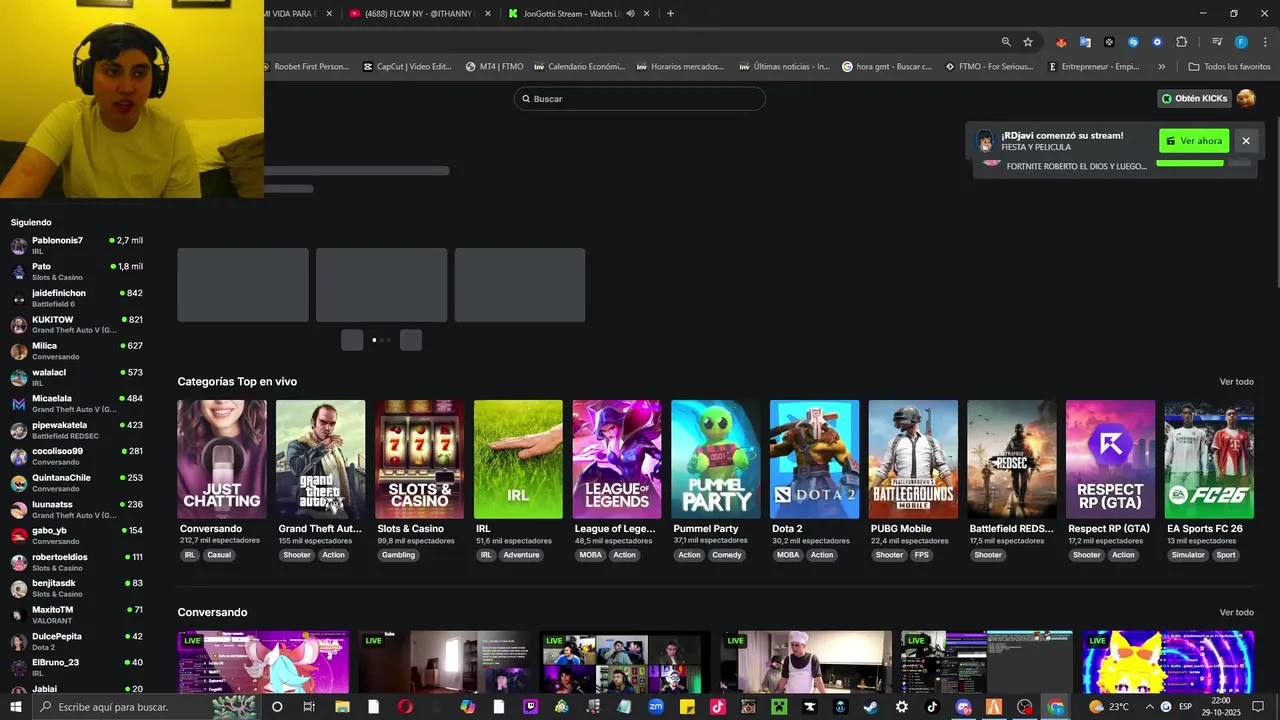Open the Chrome profile avatar
Screen dimensions: 1280x720
coord(1241,42)
